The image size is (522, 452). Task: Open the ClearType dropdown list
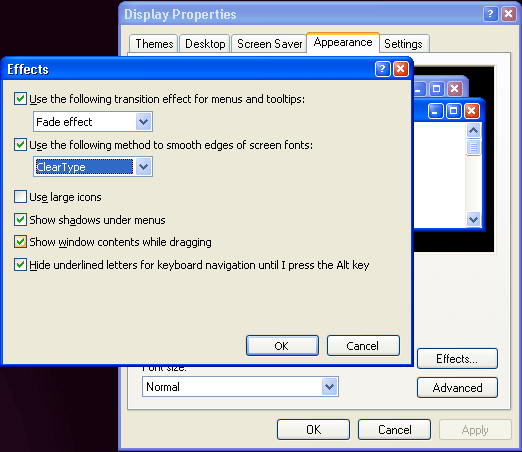click(x=144, y=167)
